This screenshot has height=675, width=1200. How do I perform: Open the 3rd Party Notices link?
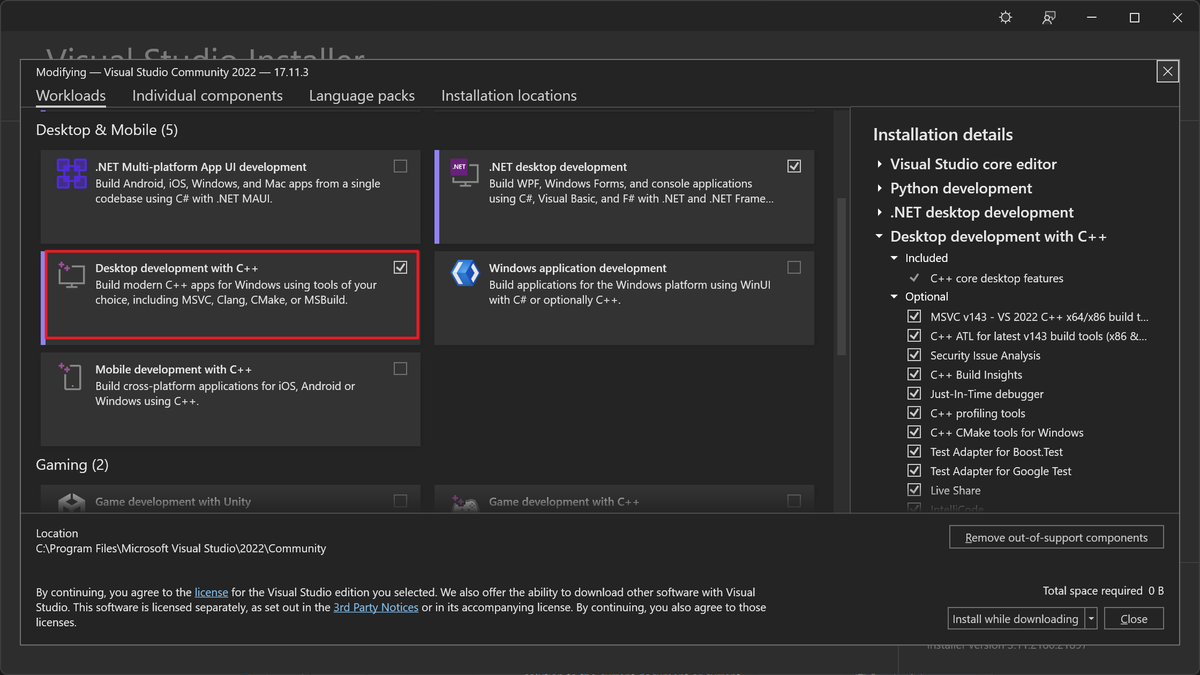click(x=375, y=607)
